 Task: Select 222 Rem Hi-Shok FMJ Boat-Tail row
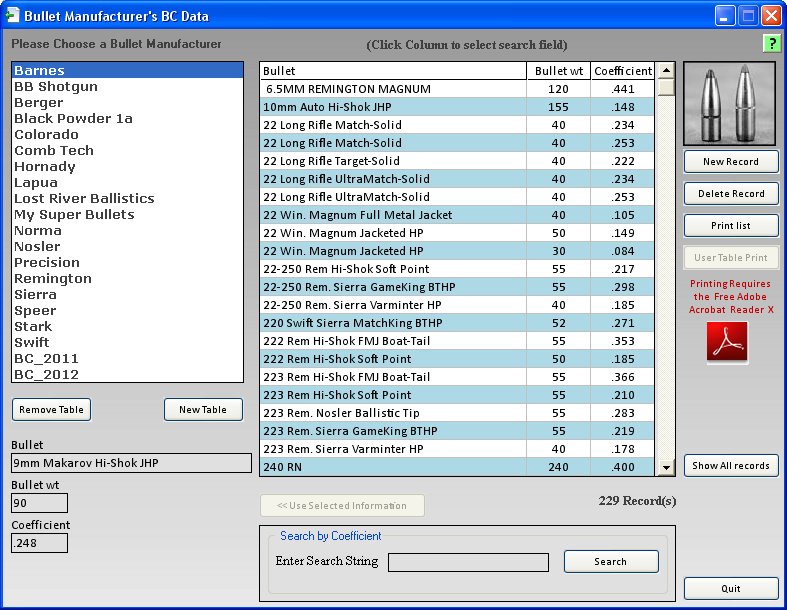[x=457, y=341]
